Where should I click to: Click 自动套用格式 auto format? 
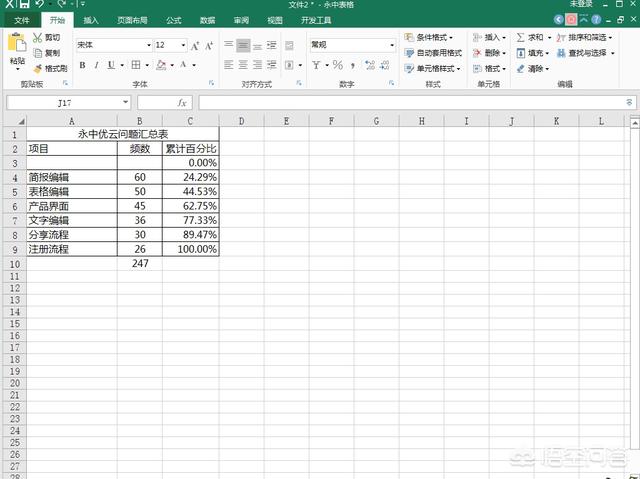(433, 53)
